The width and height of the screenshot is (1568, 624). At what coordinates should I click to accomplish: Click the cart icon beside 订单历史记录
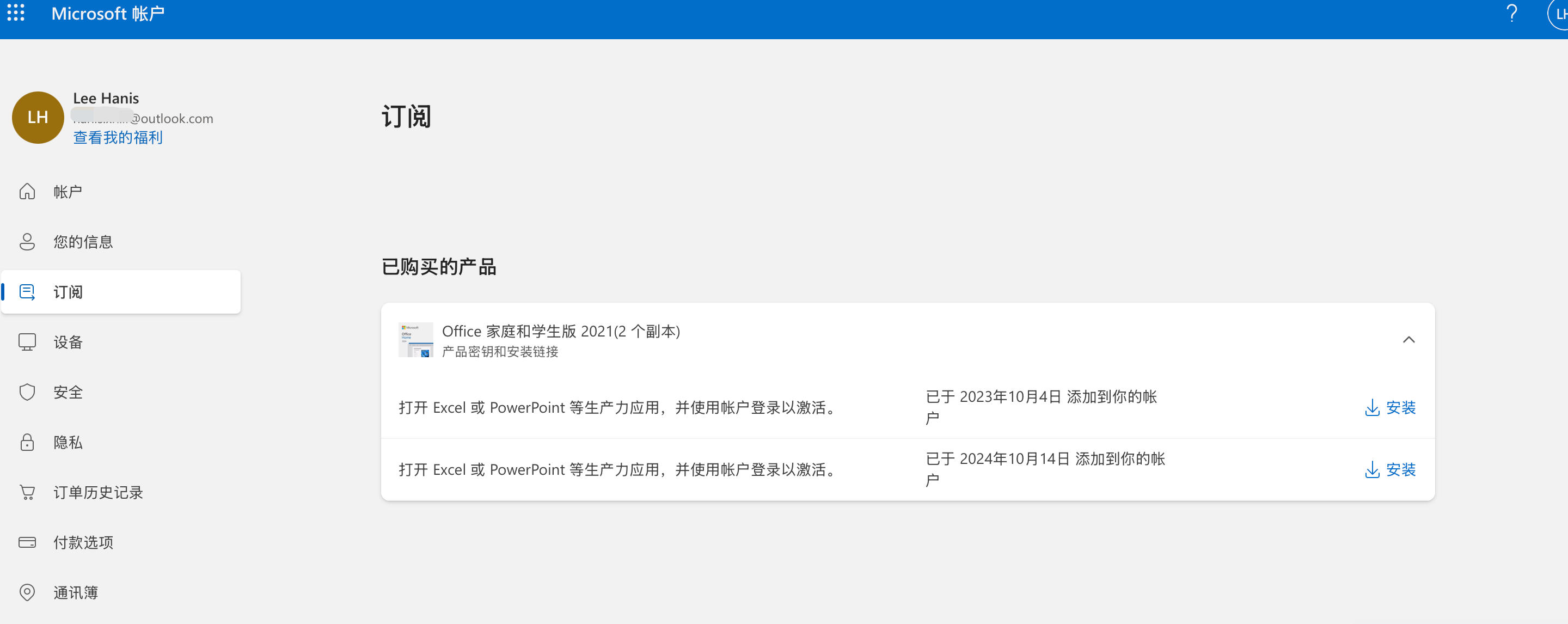click(27, 492)
